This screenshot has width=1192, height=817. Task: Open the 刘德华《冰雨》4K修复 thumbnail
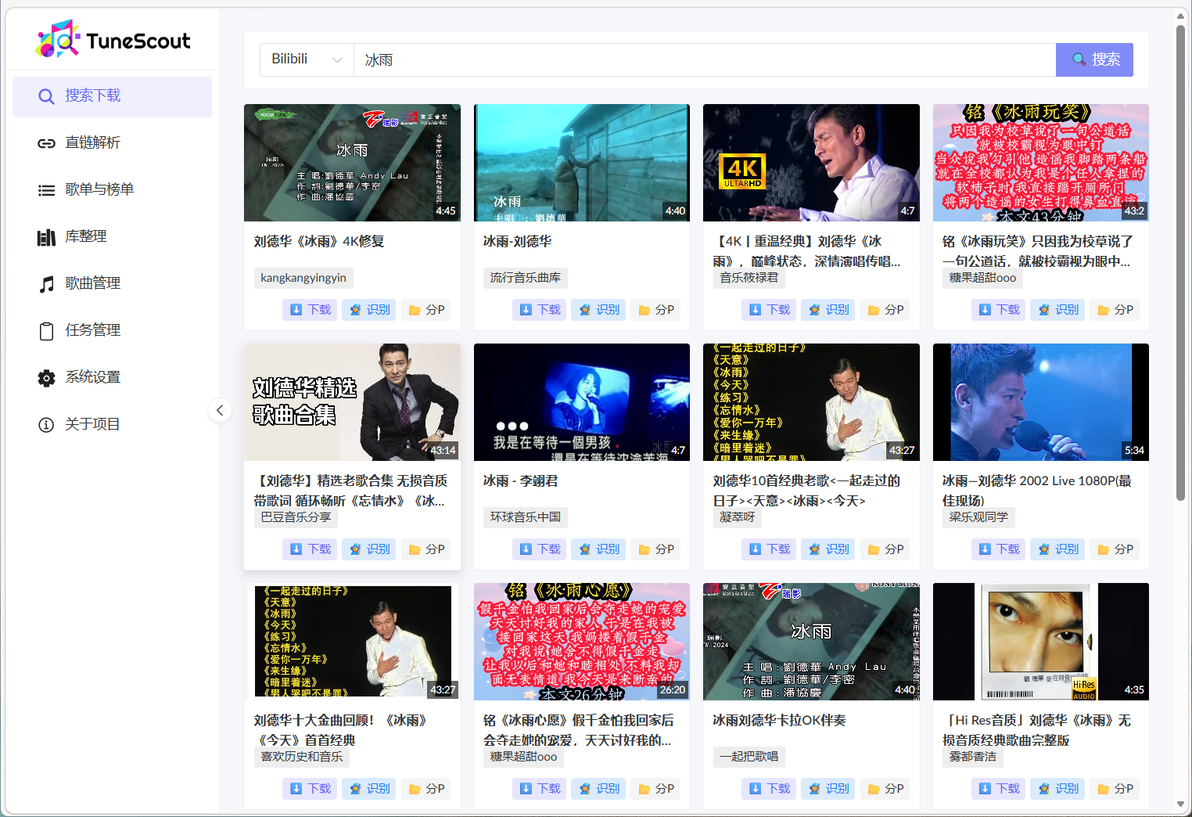pyautogui.click(x=352, y=163)
